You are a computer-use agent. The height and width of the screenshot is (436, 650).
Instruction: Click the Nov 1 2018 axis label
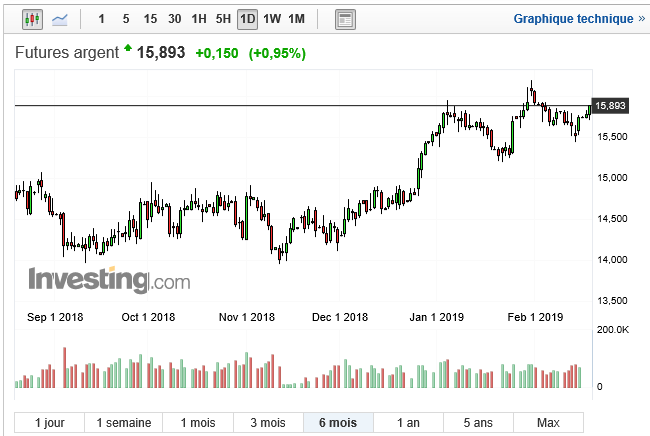tap(247, 317)
